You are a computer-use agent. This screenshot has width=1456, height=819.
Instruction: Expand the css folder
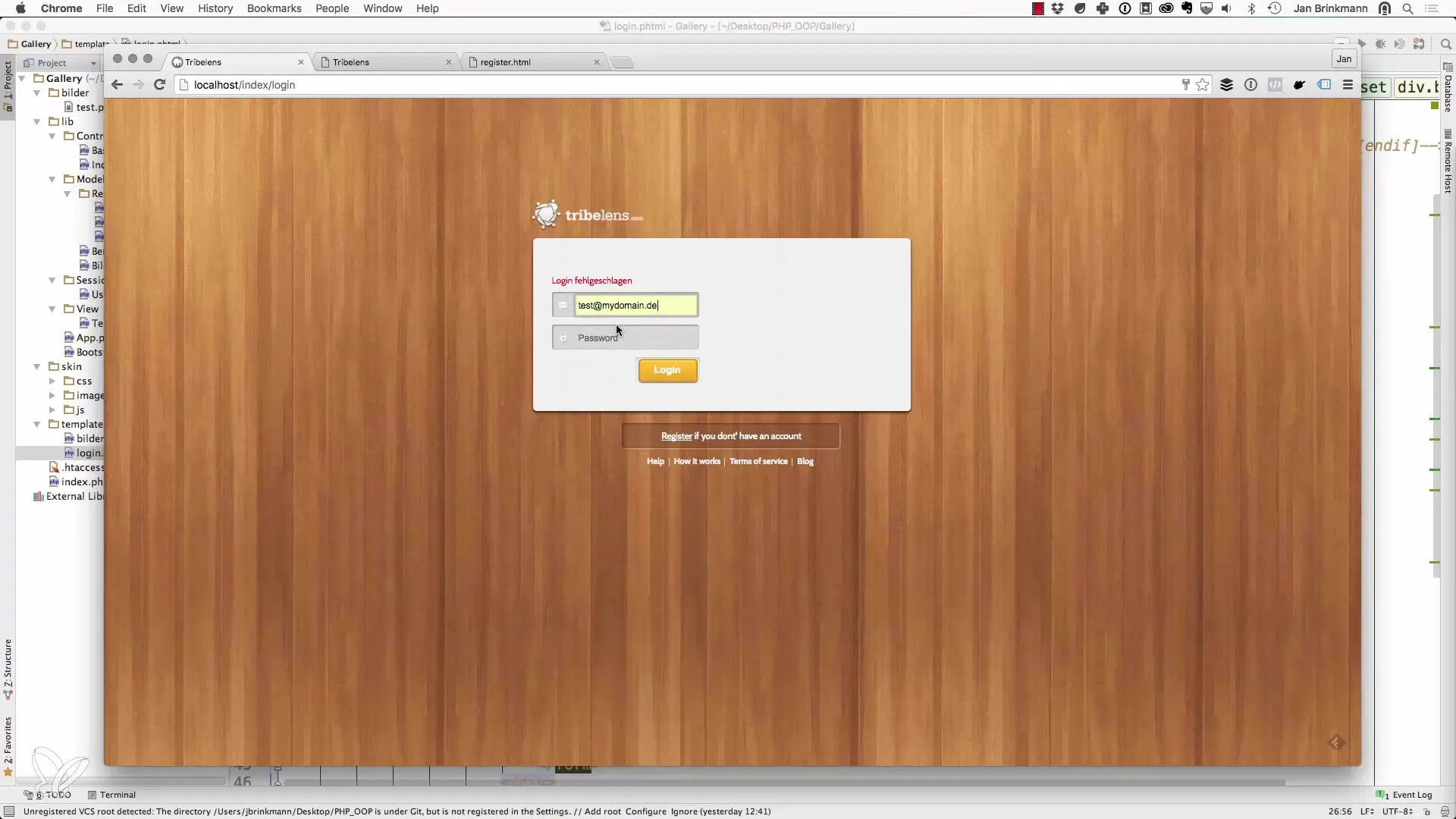pos(52,381)
